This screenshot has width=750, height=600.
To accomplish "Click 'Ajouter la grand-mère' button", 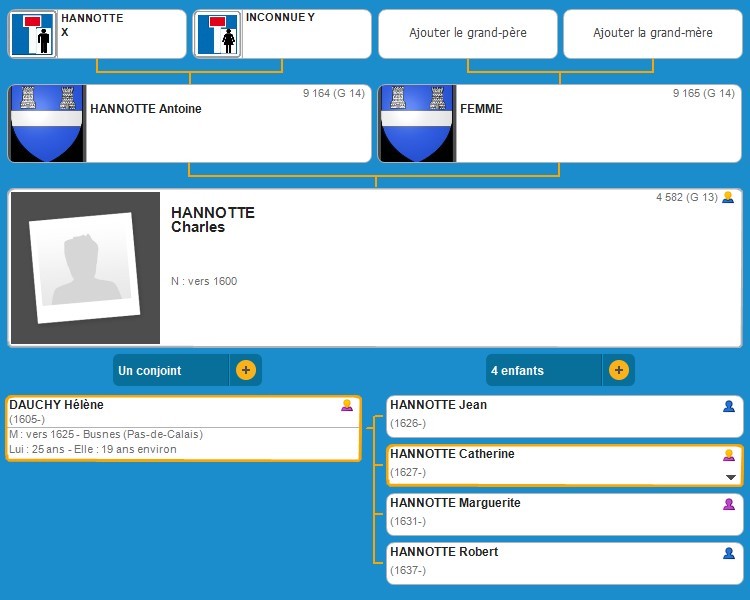I will point(653,33).
